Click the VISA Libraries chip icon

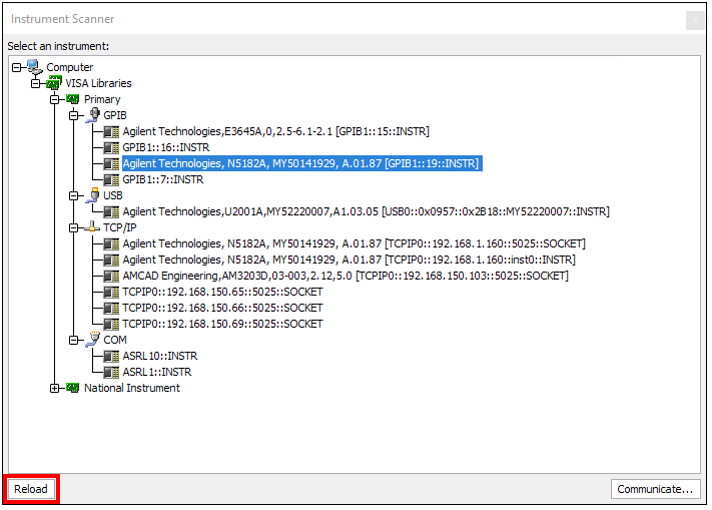(x=54, y=83)
